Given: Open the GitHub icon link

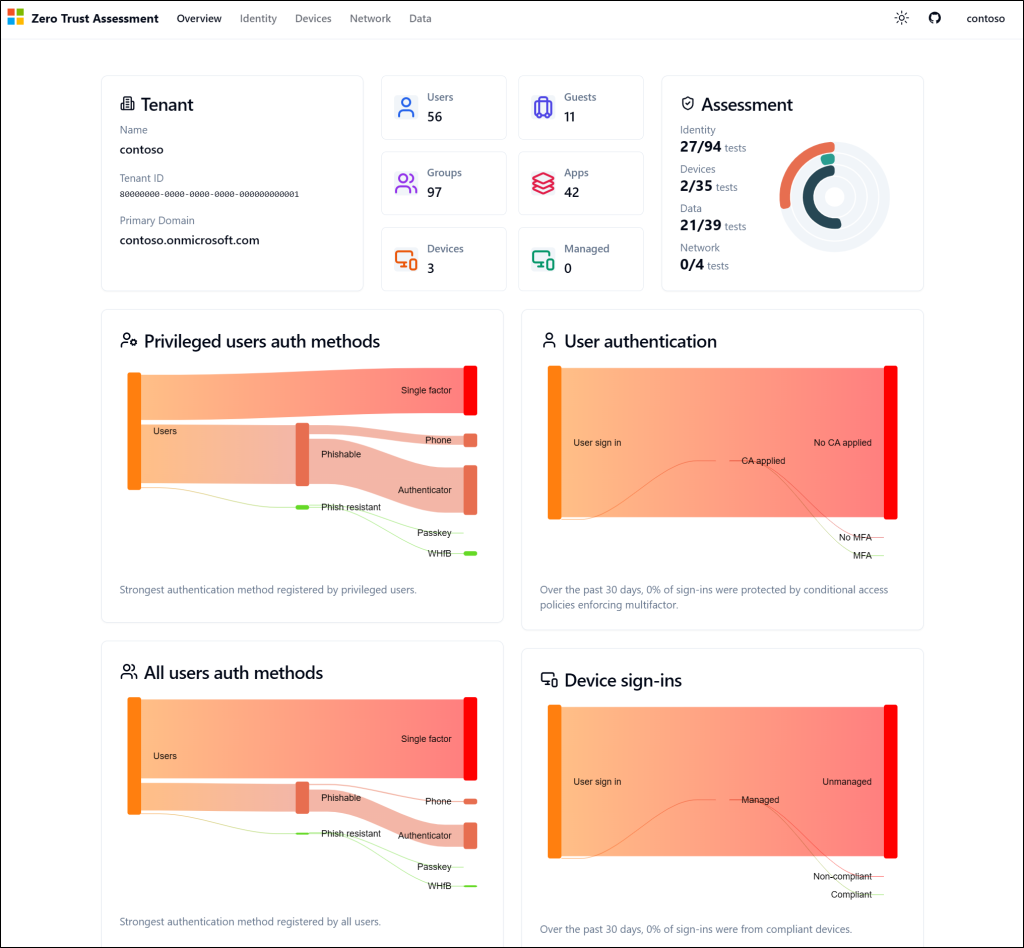Looking at the screenshot, I should click(935, 18).
